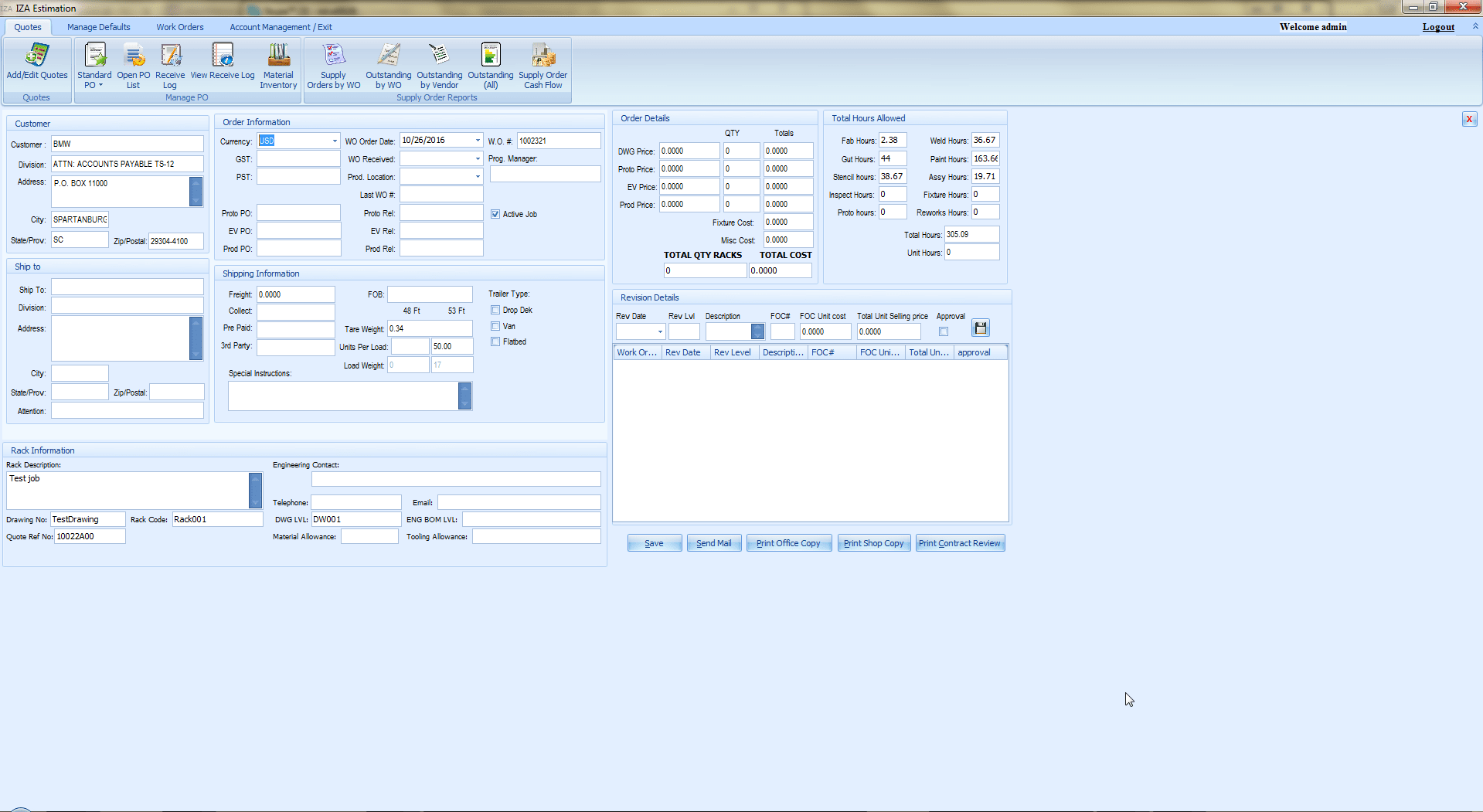Click the Rack Description scrollbar
Screen dimensions: 1483x812
coord(255,491)
